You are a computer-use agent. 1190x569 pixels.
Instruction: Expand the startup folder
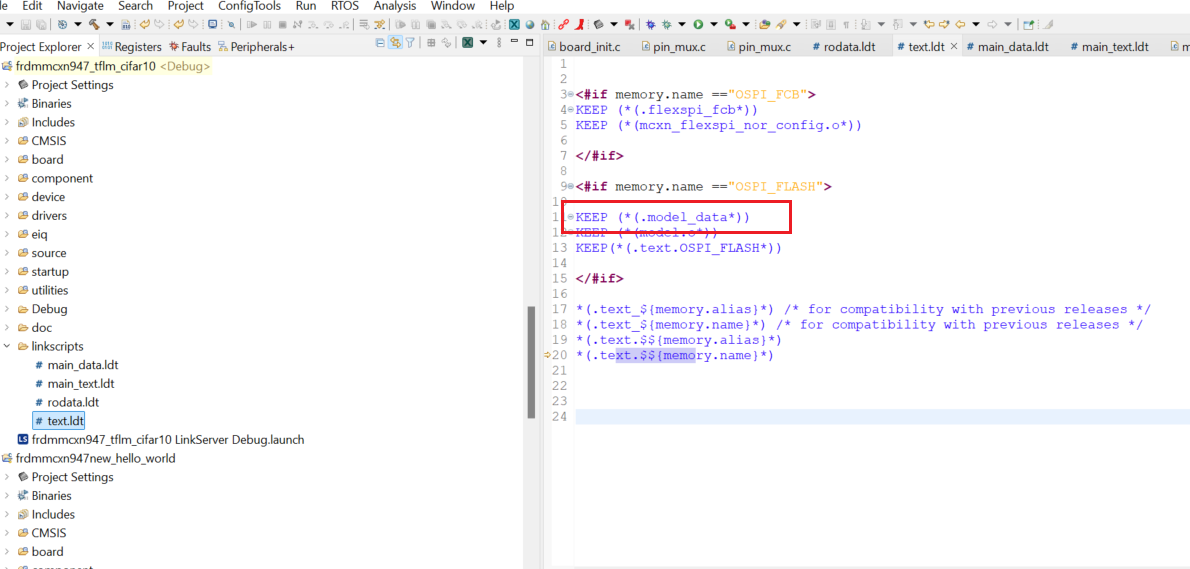(x=7, y=272)
